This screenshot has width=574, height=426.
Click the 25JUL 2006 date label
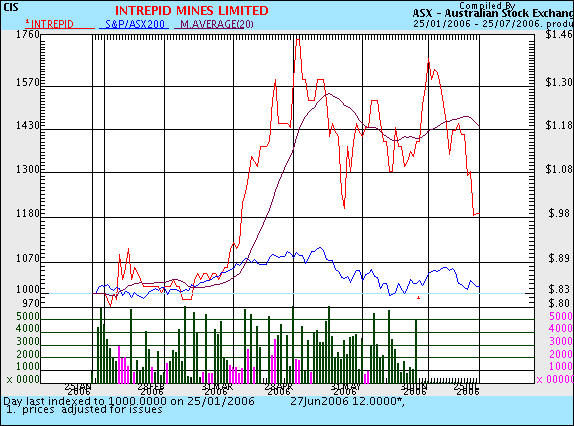466,389
